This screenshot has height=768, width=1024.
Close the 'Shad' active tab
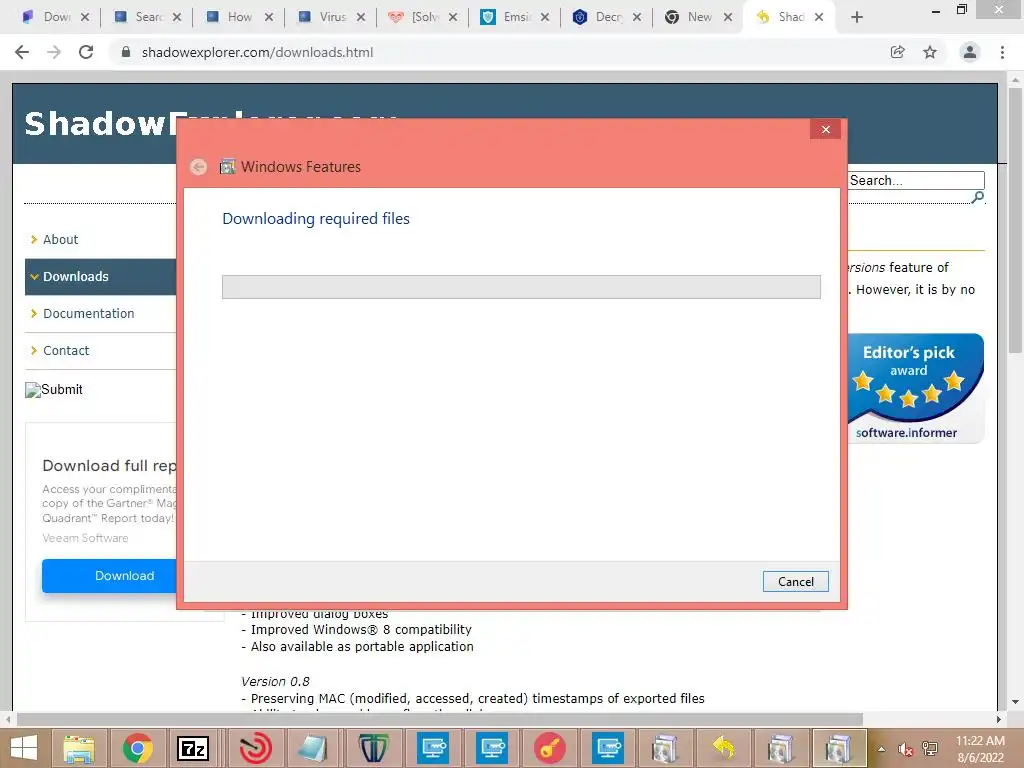(x=819, y=17)
